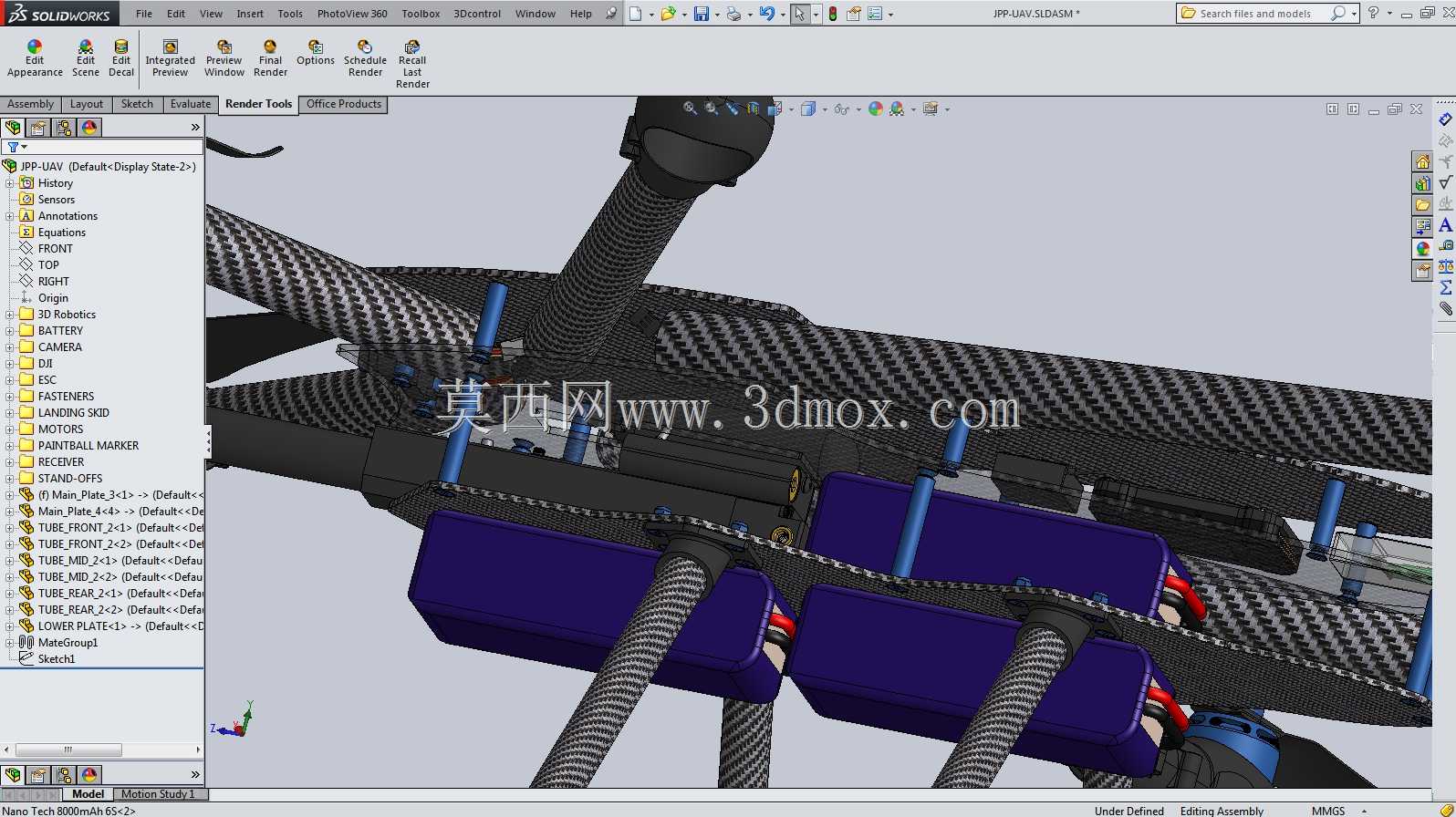Click the Apply Scene icon in view toolbar
The width and height of the screenshot is (1456, 817).
coord(897,109)
